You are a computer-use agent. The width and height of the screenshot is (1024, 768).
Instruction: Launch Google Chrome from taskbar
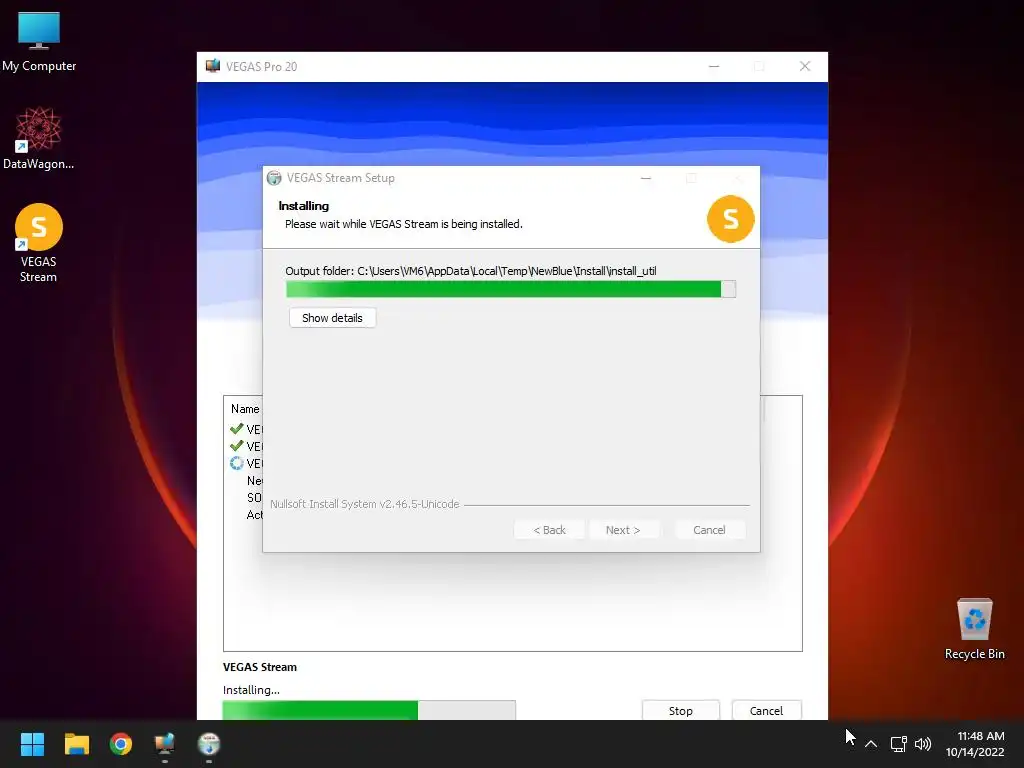[121, 744]
